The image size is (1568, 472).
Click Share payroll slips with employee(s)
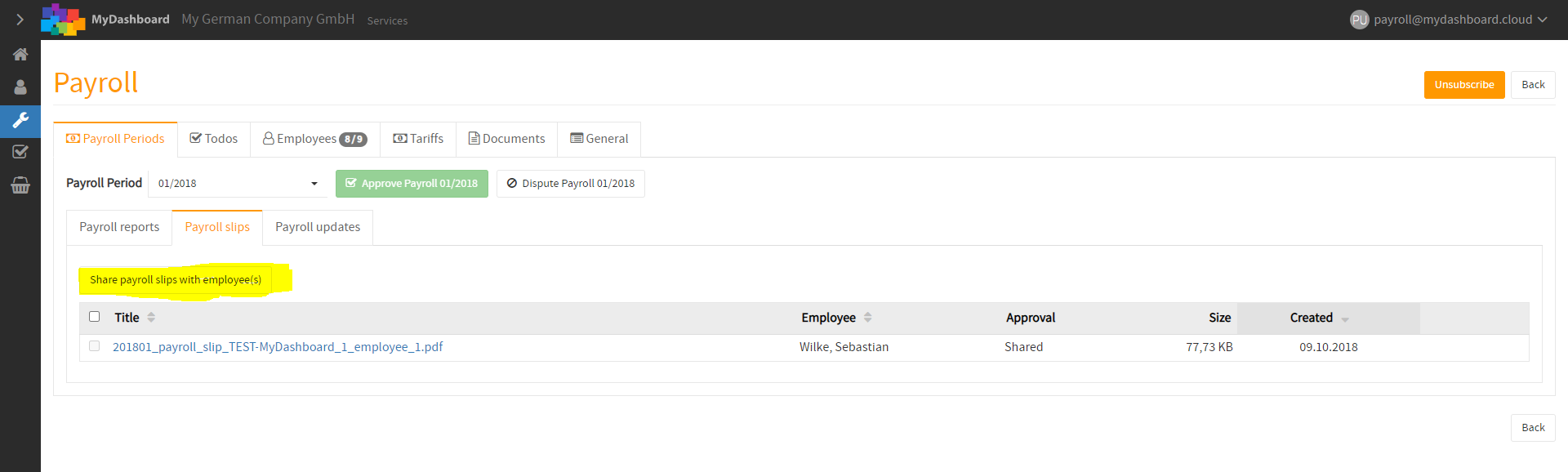pyautogui.click(x=176, y=280)
